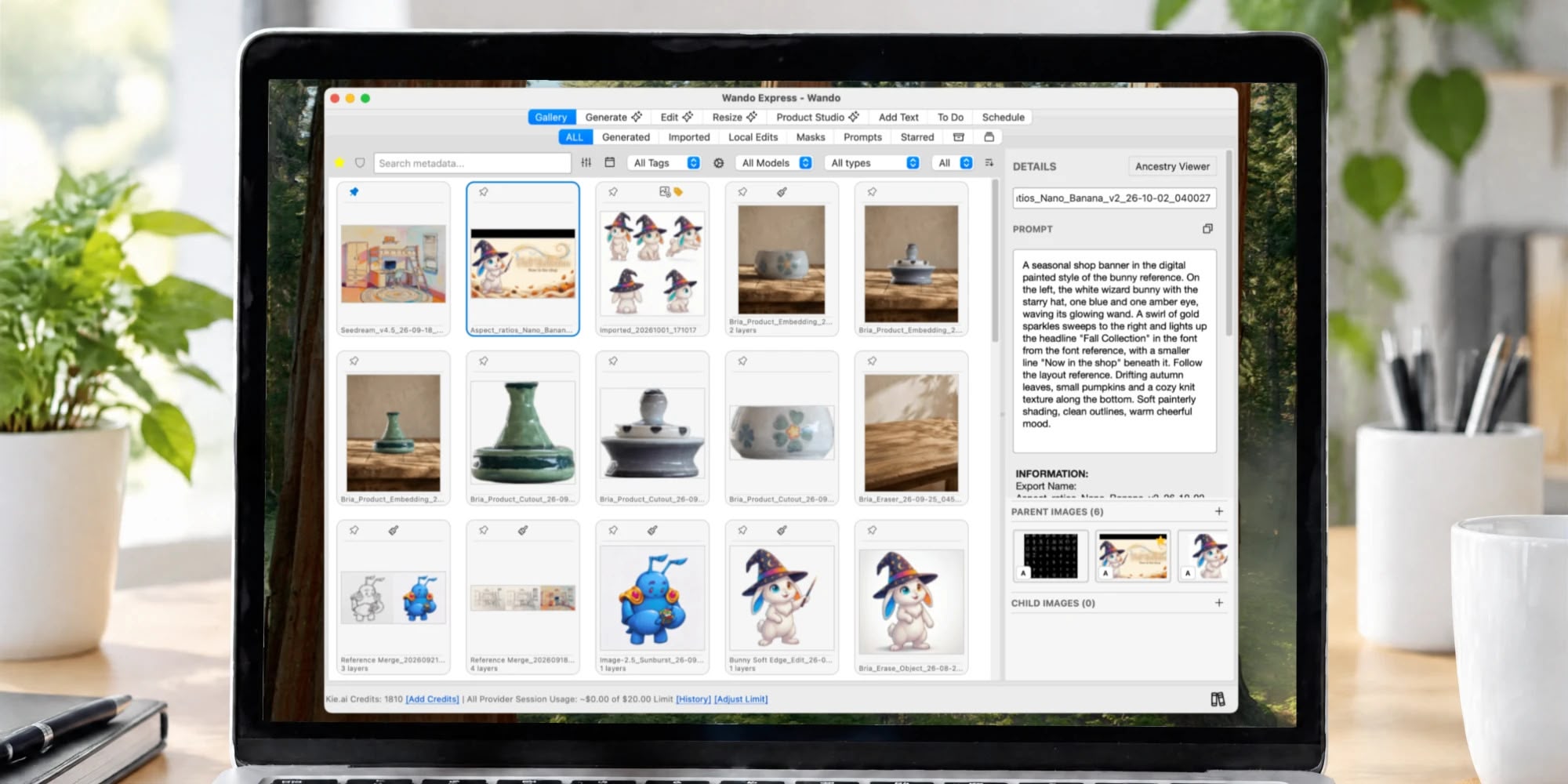Click the Search metadata field
Screen dimensions: 1568x784
click(472, 163)
